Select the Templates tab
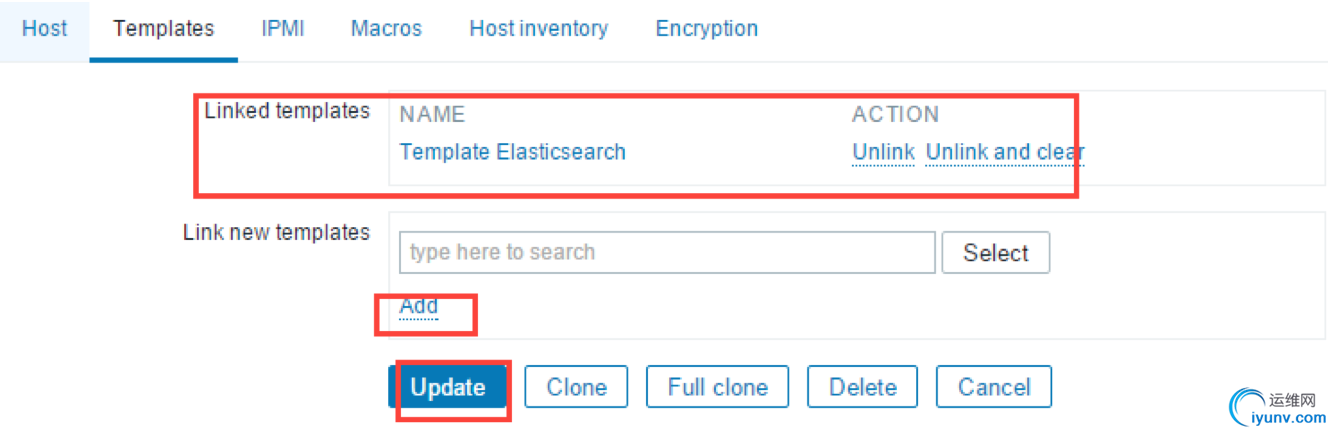Screen dimensions: 1332x434 tap(164, 29)
